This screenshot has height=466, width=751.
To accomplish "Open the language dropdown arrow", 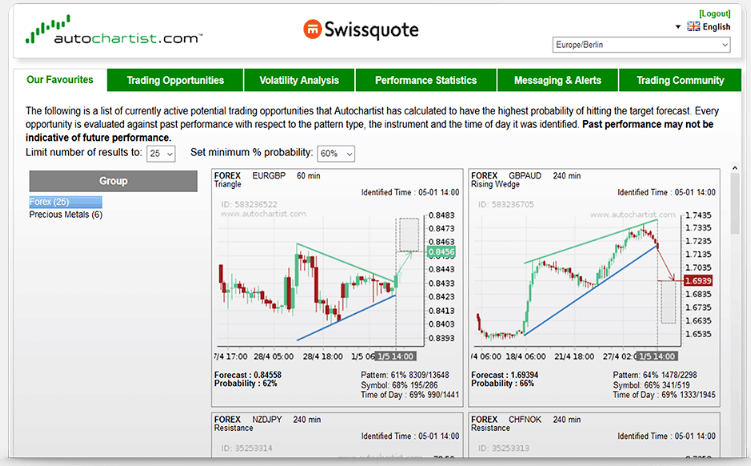I will point(678,27).
